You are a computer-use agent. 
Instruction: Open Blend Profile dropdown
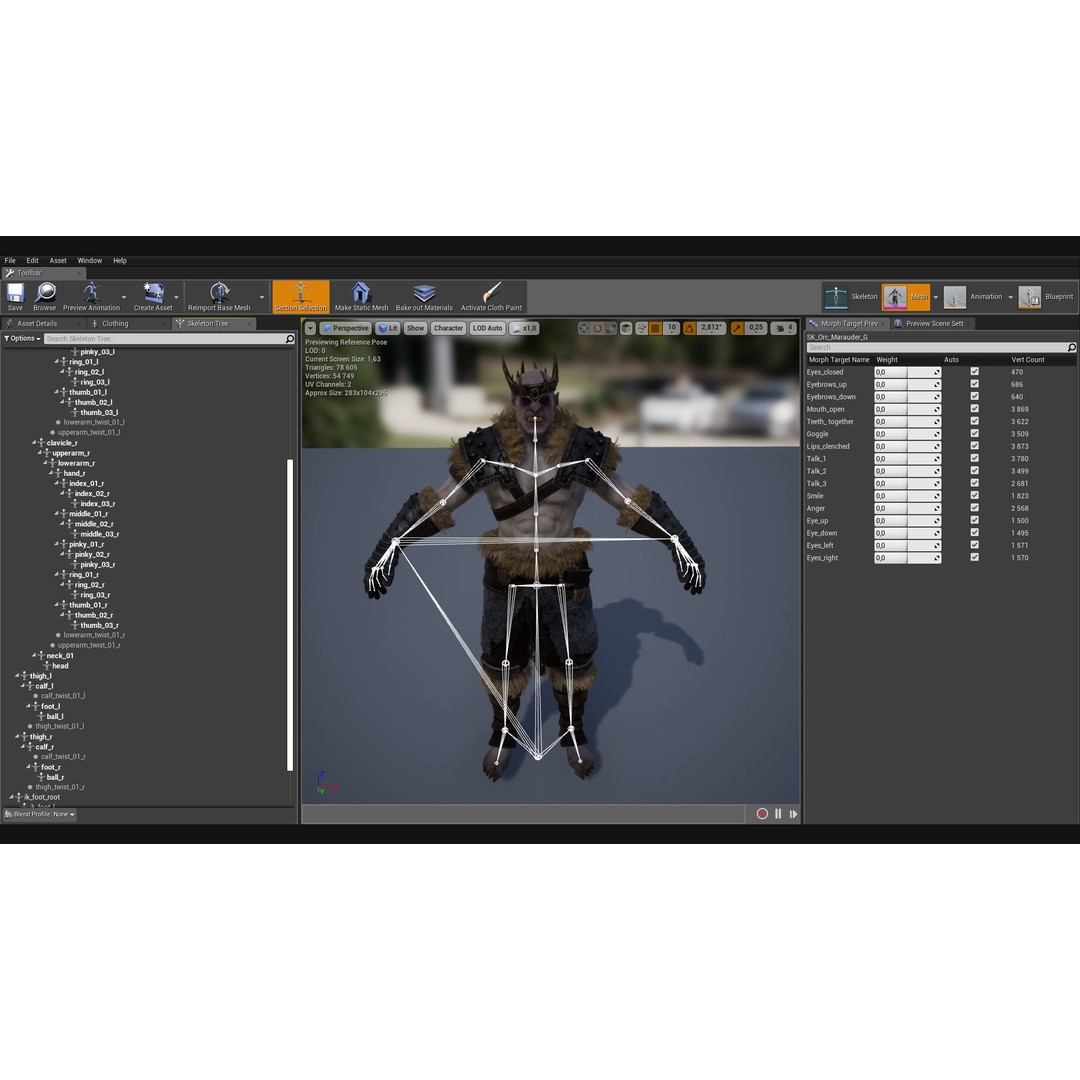tap(39, 814)
